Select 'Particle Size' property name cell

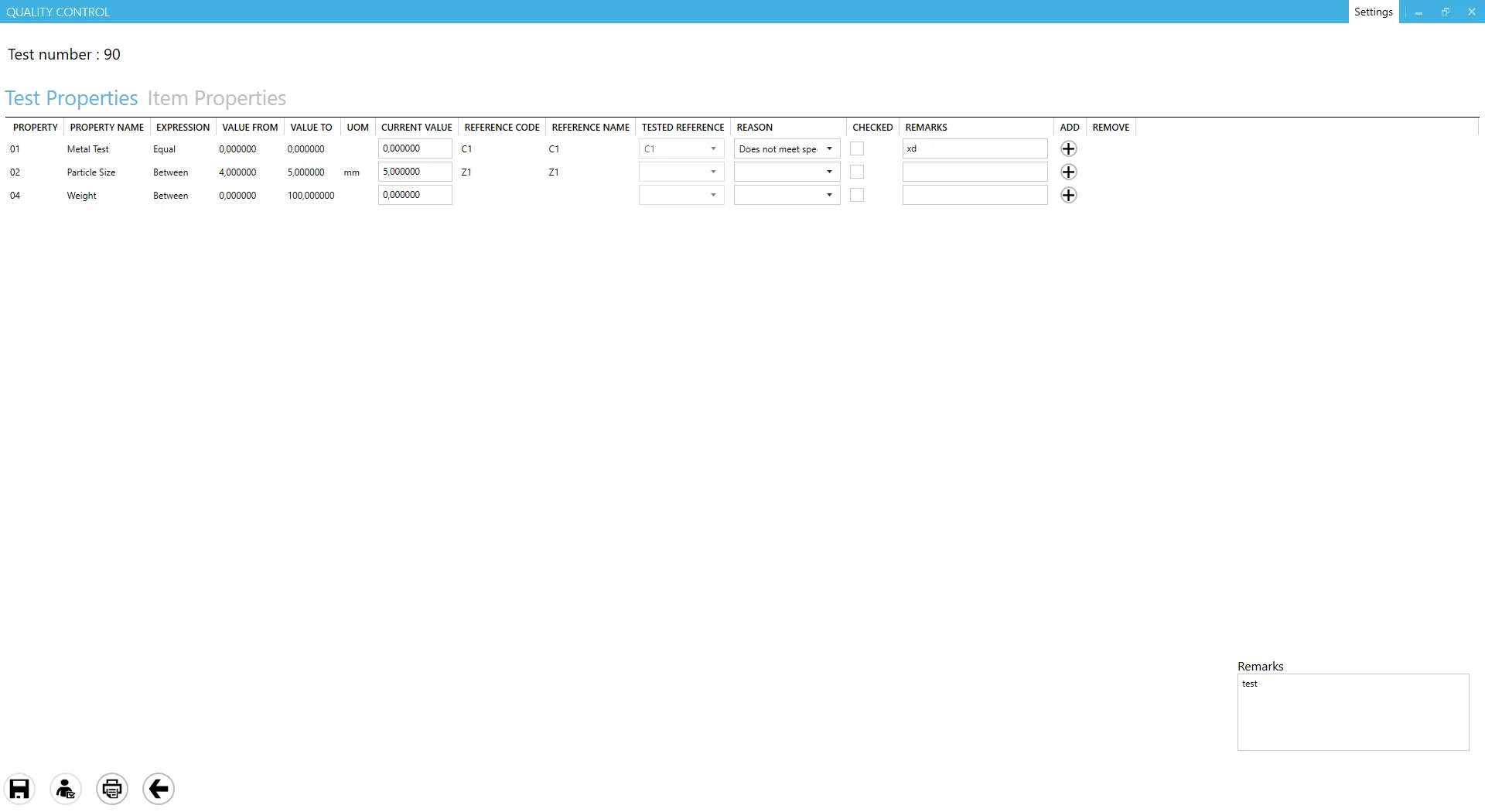coord(91,172)
